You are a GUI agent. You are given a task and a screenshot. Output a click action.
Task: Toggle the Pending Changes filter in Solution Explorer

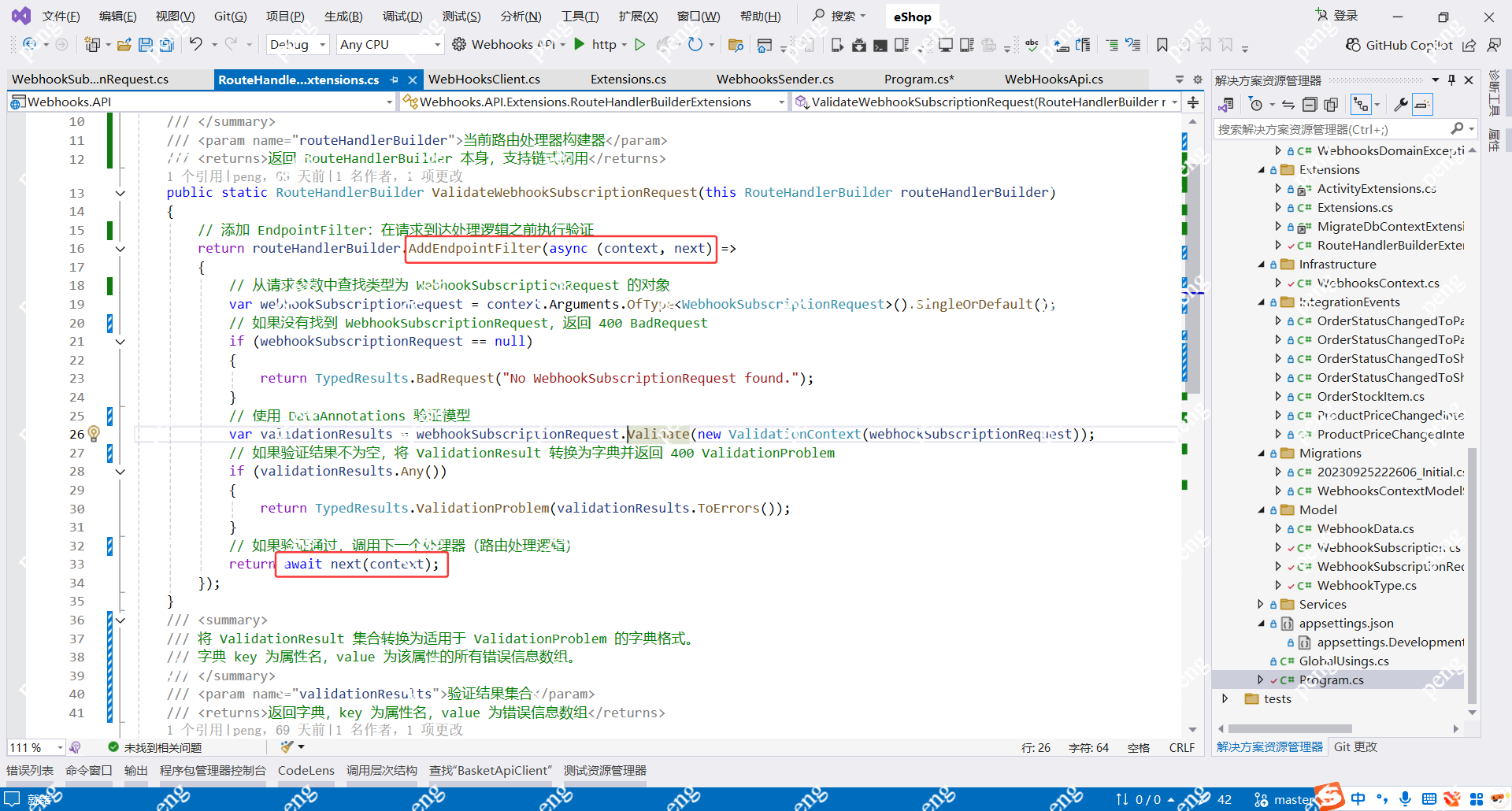(x=1258, y=104)
